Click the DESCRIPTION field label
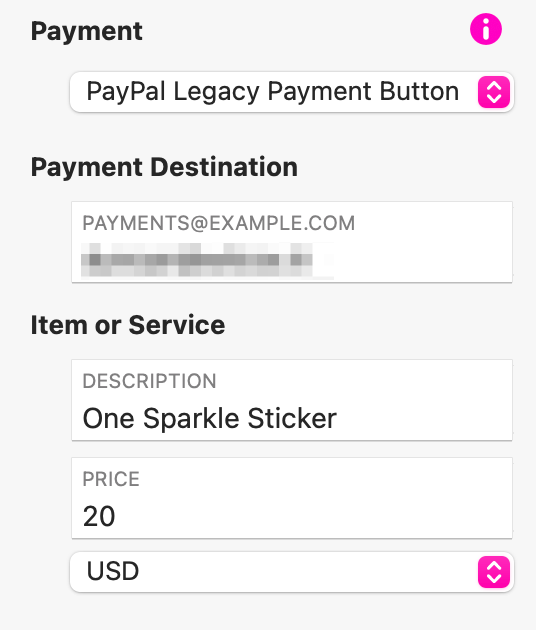 (149, 381)
